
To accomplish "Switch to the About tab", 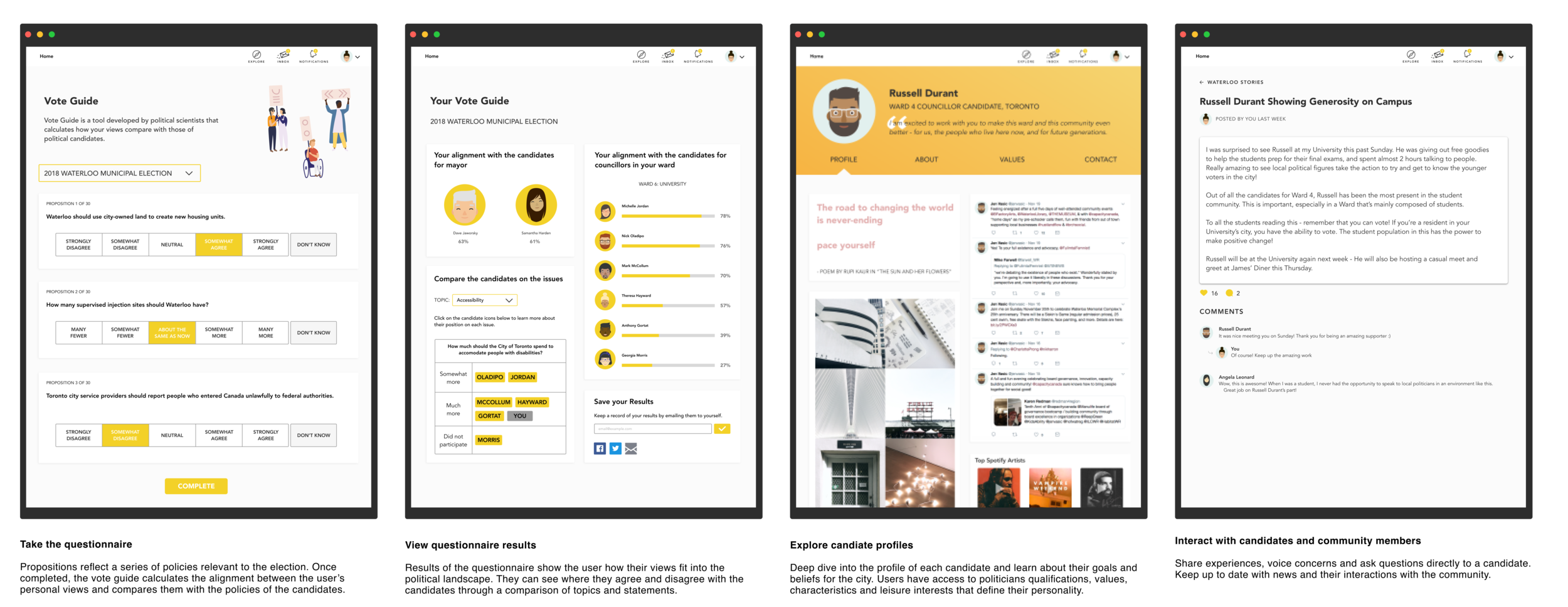I will click(926, 159).
